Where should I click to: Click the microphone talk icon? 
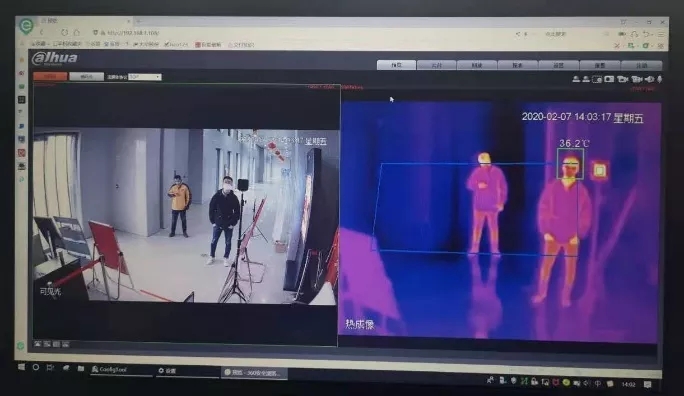tap(660, 79)
